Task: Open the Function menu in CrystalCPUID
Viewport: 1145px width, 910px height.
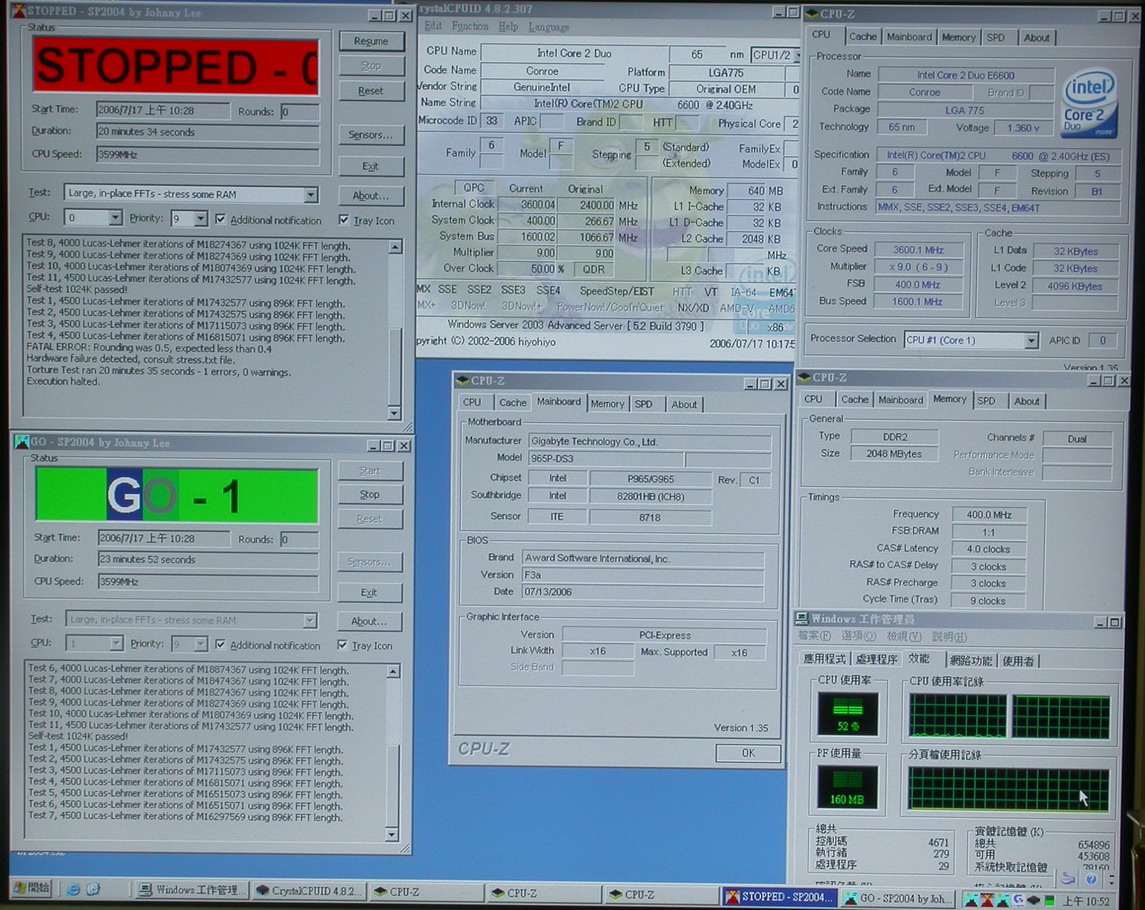Action: coord(470,26)
